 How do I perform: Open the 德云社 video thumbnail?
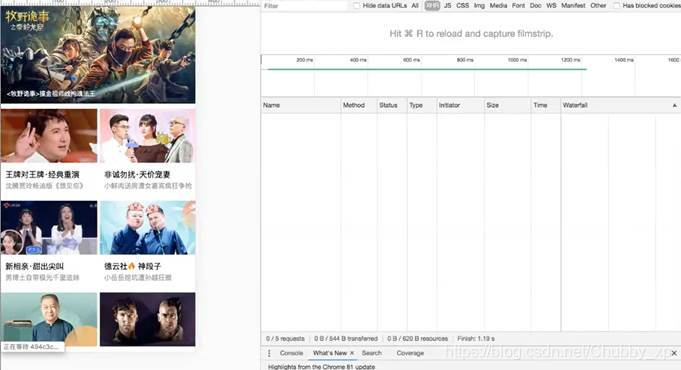[x=148, y=228]
